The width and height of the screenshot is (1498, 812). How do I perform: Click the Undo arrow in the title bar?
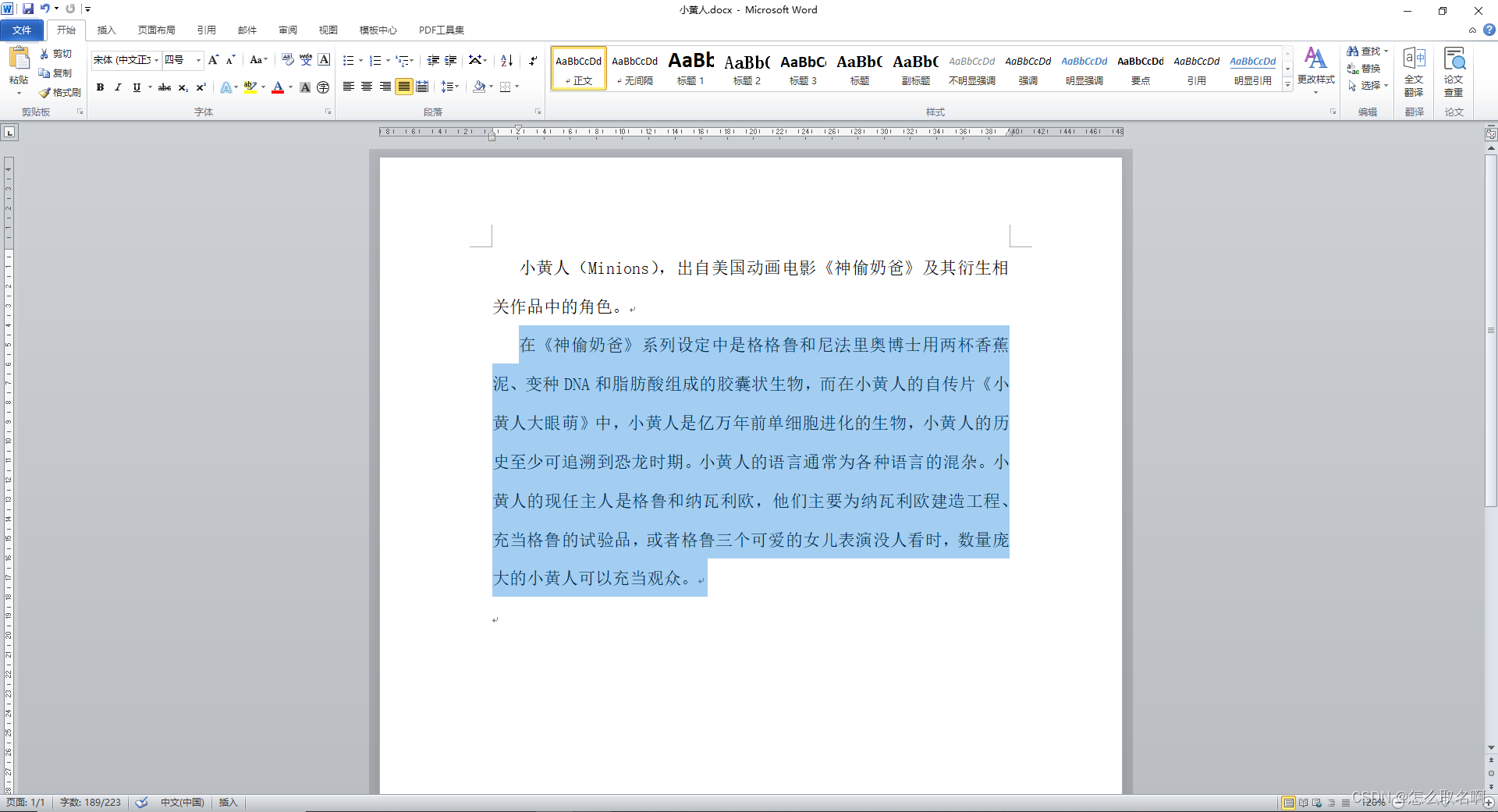coord(45,9)
